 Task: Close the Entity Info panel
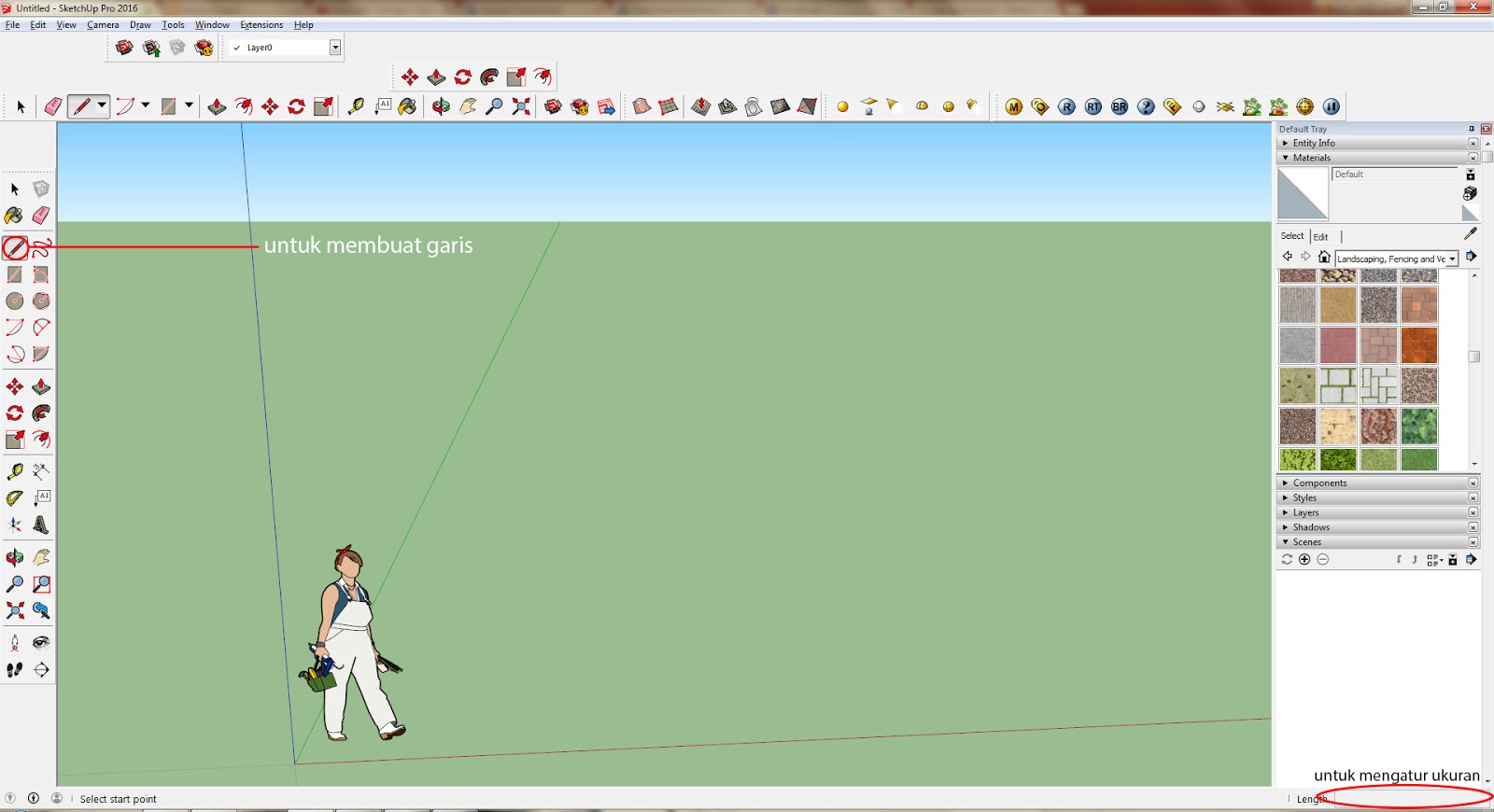tap(1473, 143)
